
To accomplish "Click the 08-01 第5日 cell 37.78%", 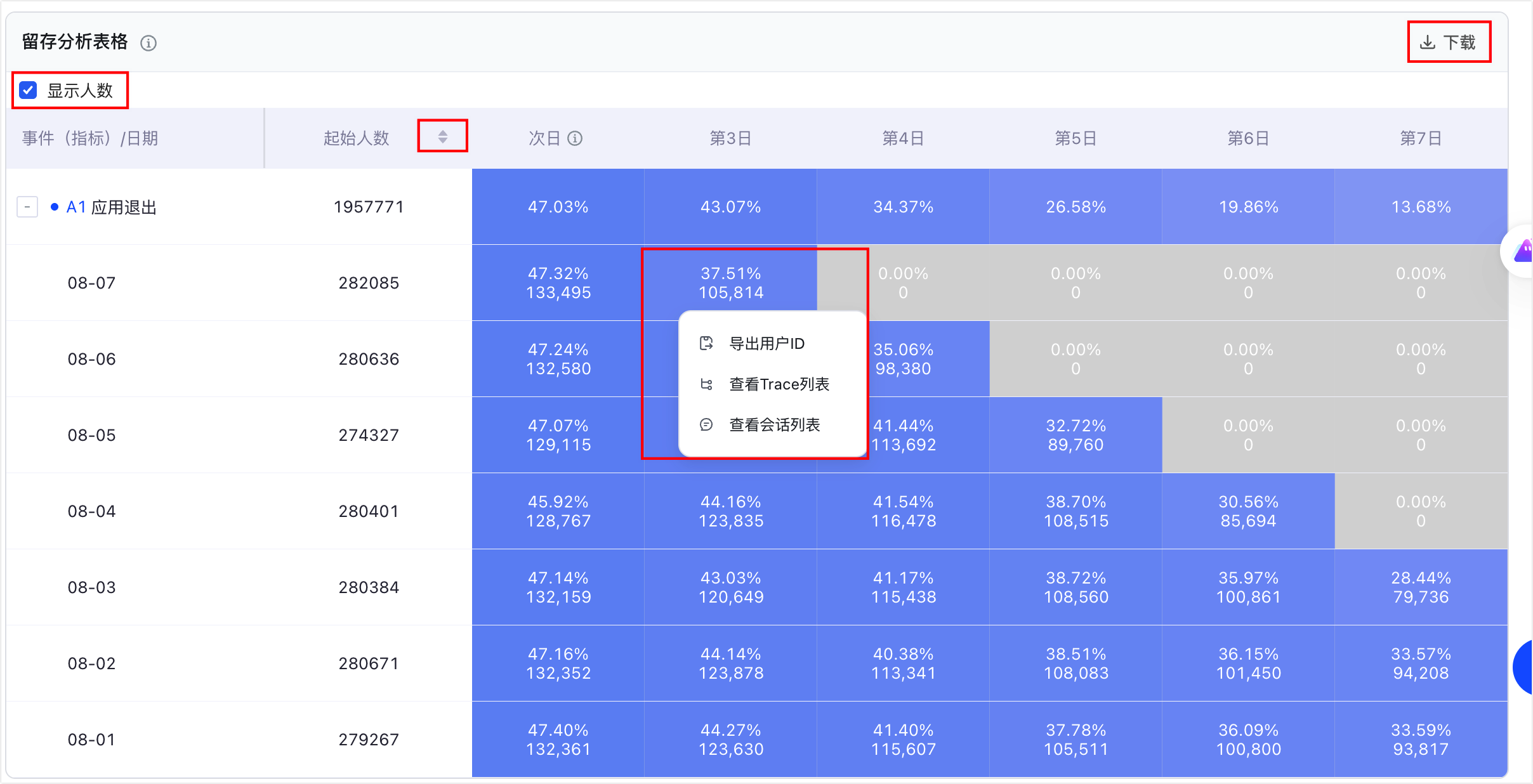I will 1076,740.
